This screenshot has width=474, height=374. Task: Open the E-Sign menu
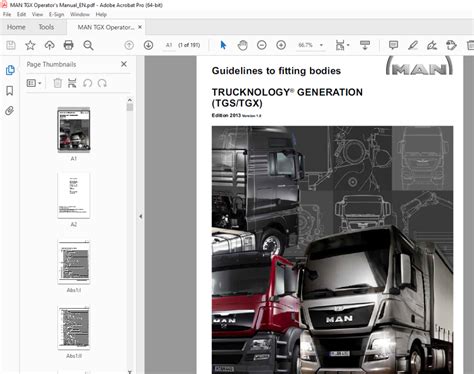[56, 14]
